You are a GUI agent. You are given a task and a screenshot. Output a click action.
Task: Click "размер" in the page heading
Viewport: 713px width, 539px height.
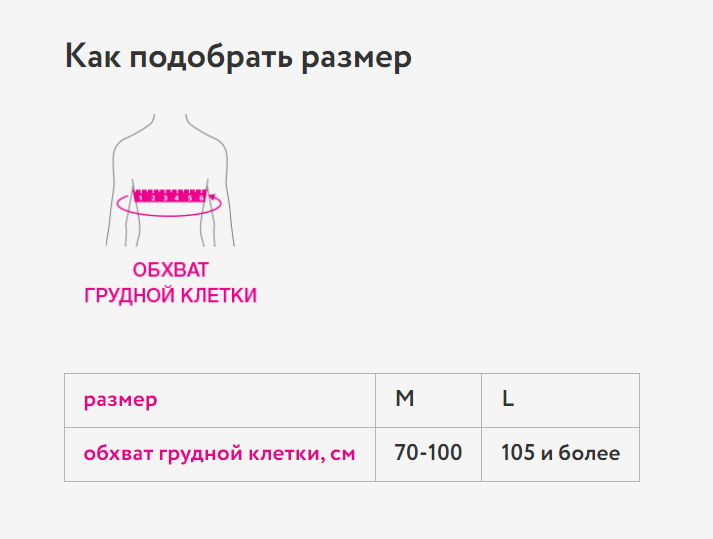point(356,57)
